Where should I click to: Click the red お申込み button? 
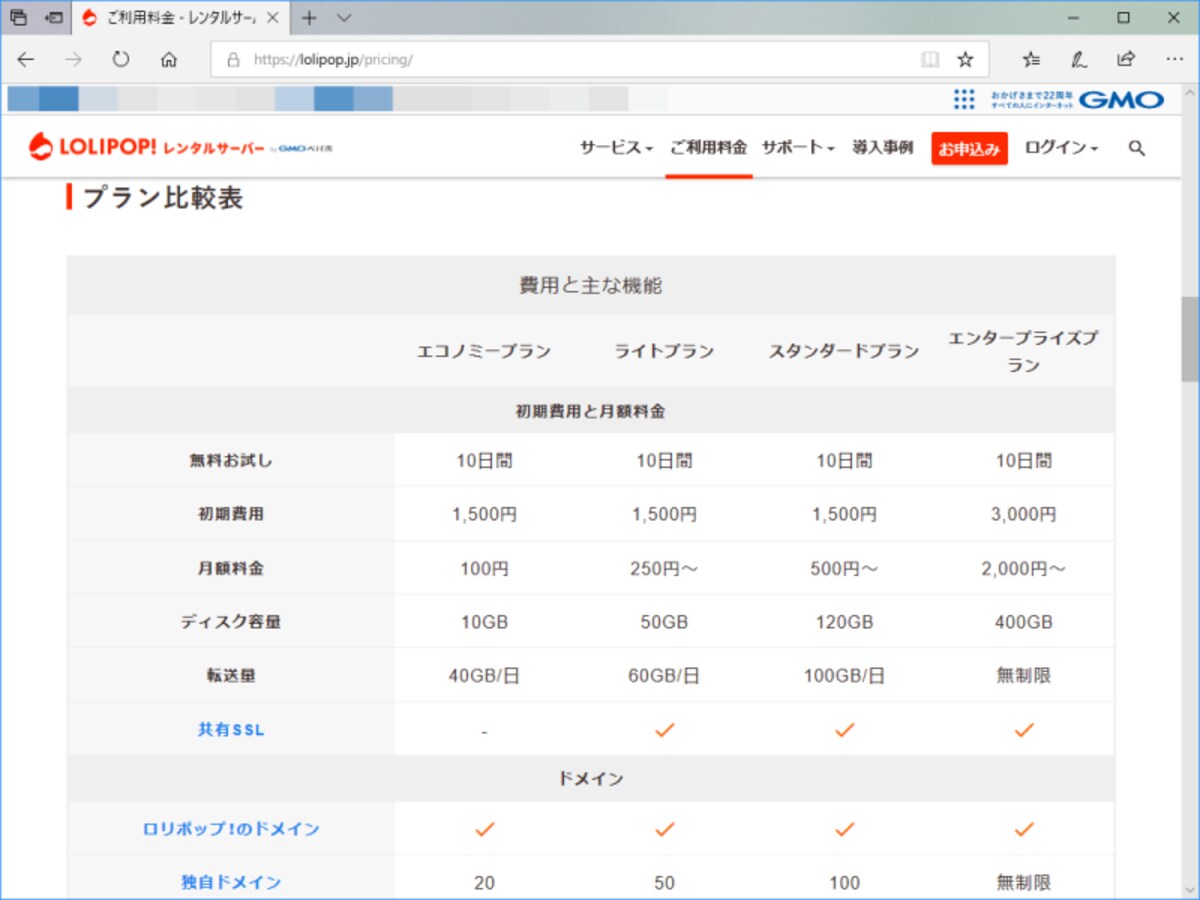click(969, 148)
